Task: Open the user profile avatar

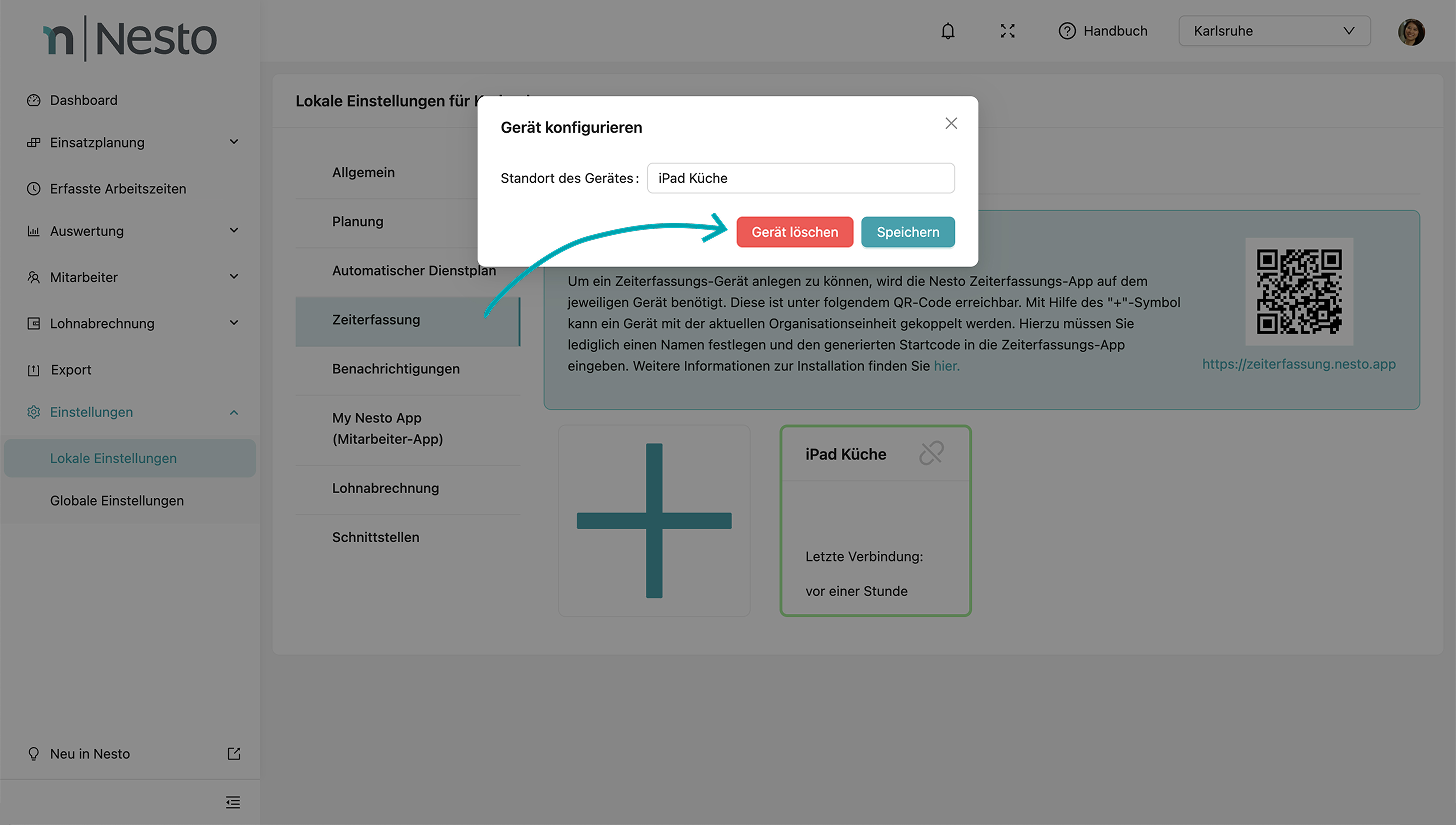Action: click(1411, 32)
